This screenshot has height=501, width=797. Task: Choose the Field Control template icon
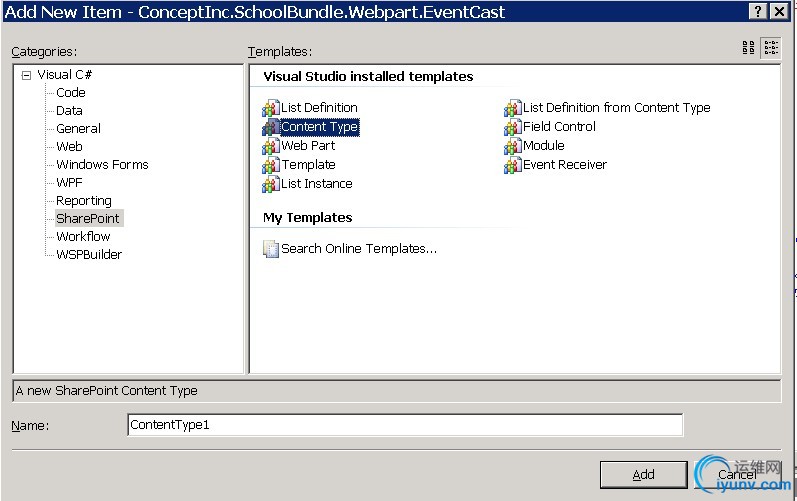point(512,127)
